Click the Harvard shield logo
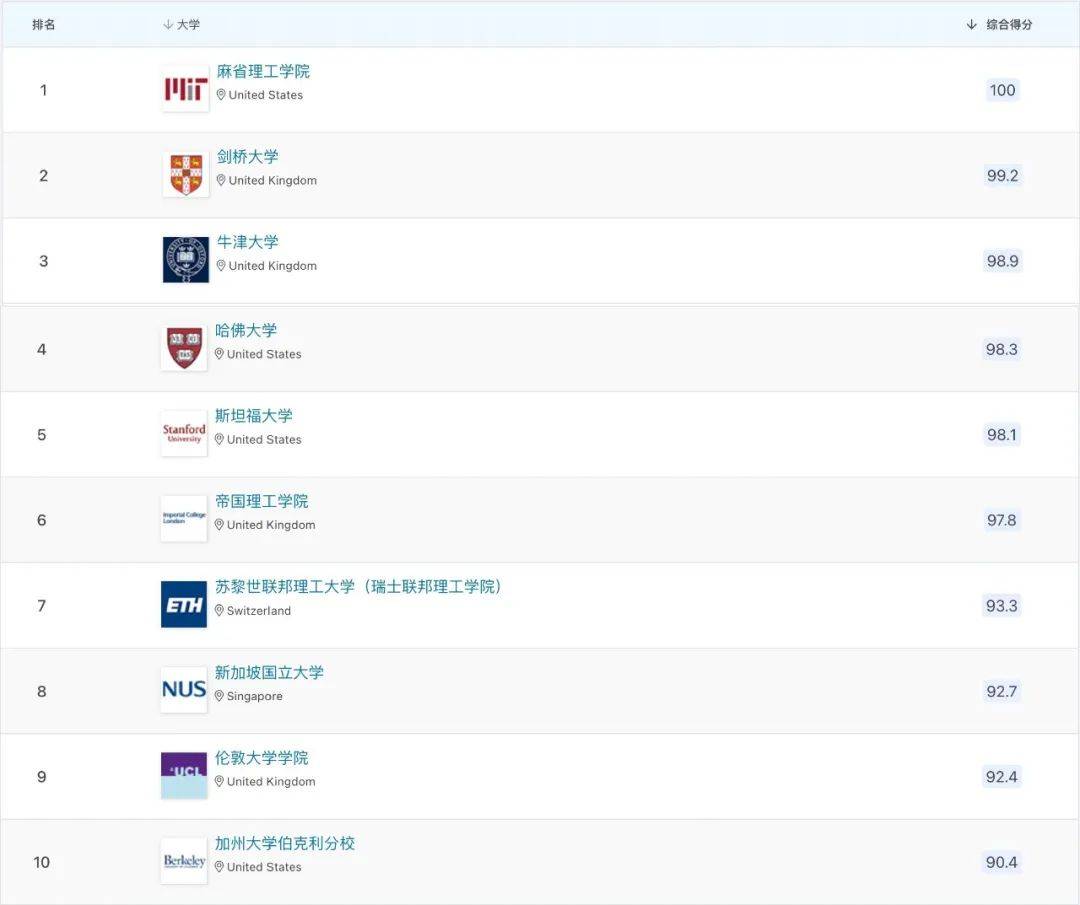 click(x=184, y=348)
